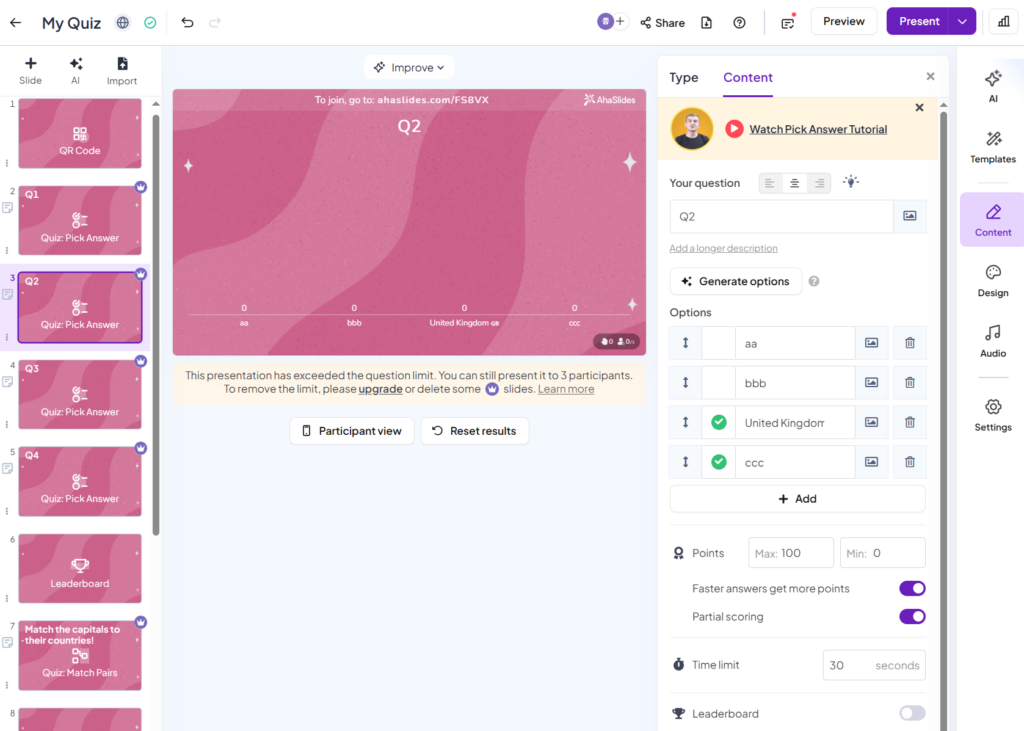Click the Time limit seconds field
This screenshot has height=731, width=1024.
[873, 665]
